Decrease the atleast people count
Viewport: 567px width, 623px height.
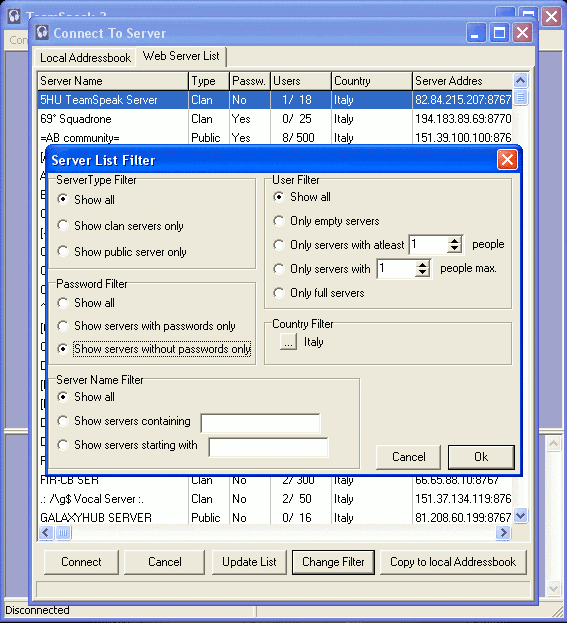click(454, 248)
